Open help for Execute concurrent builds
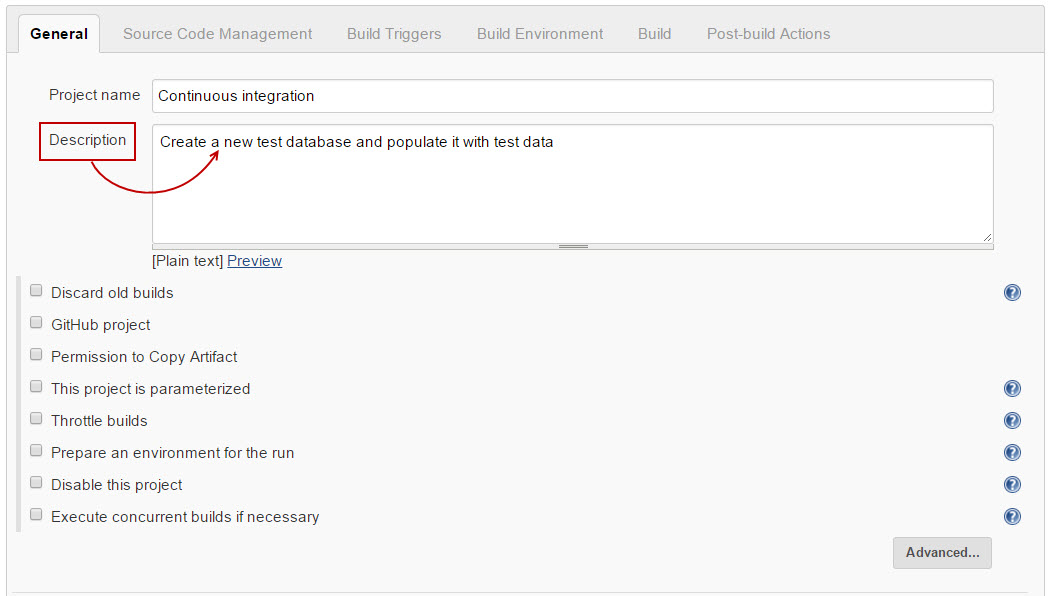The width and height of the screenshot is (1051, 596). pos(1012,517)
